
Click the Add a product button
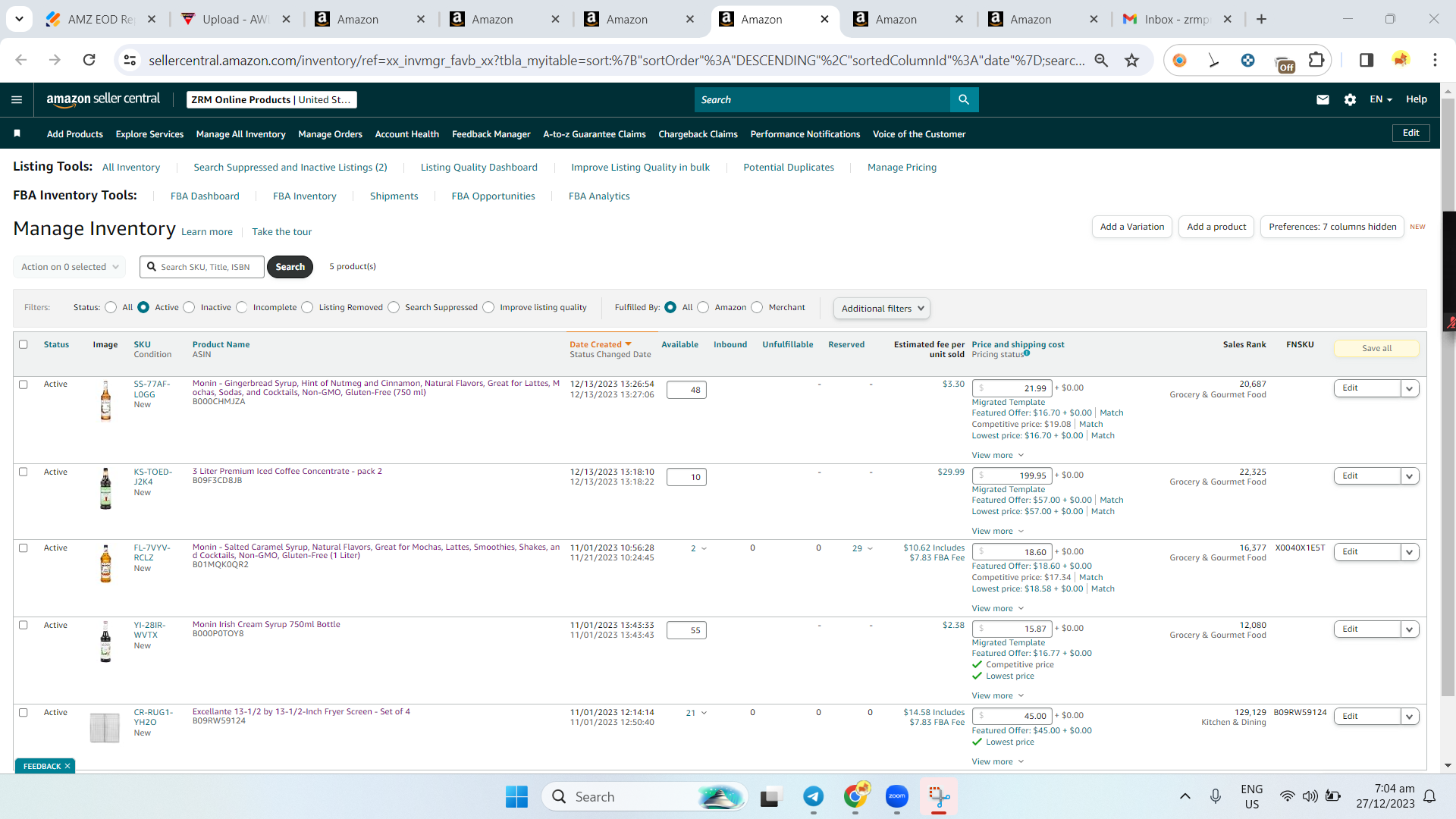[x=1216, y=227]
